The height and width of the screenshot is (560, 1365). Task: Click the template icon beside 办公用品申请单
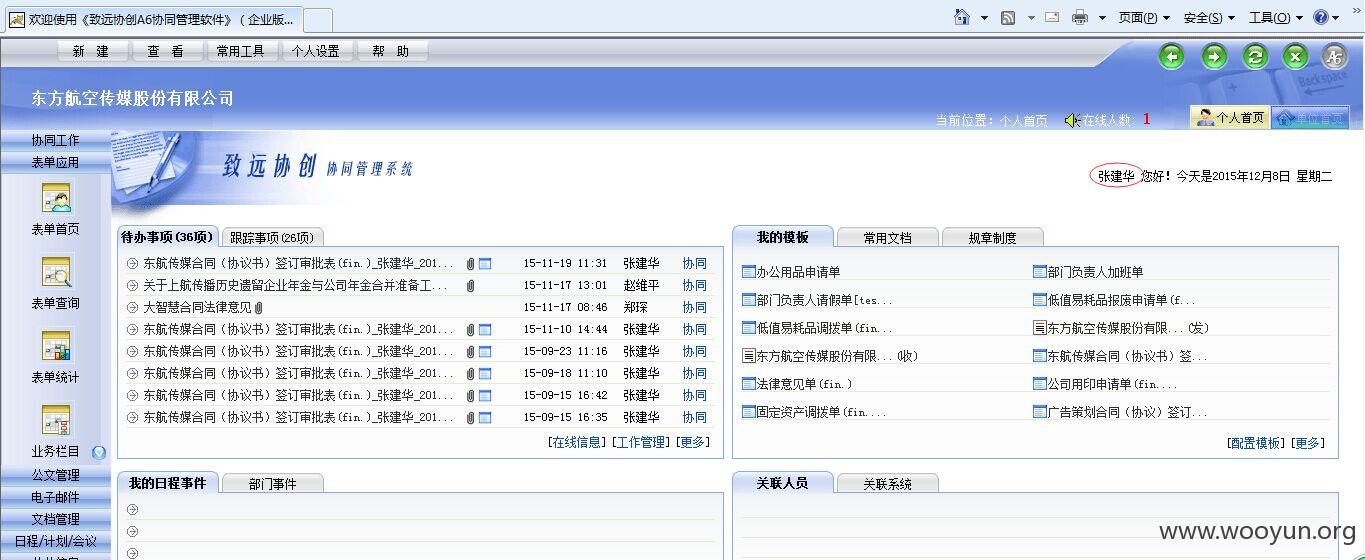pyautogui.click(x=749, y=272)
